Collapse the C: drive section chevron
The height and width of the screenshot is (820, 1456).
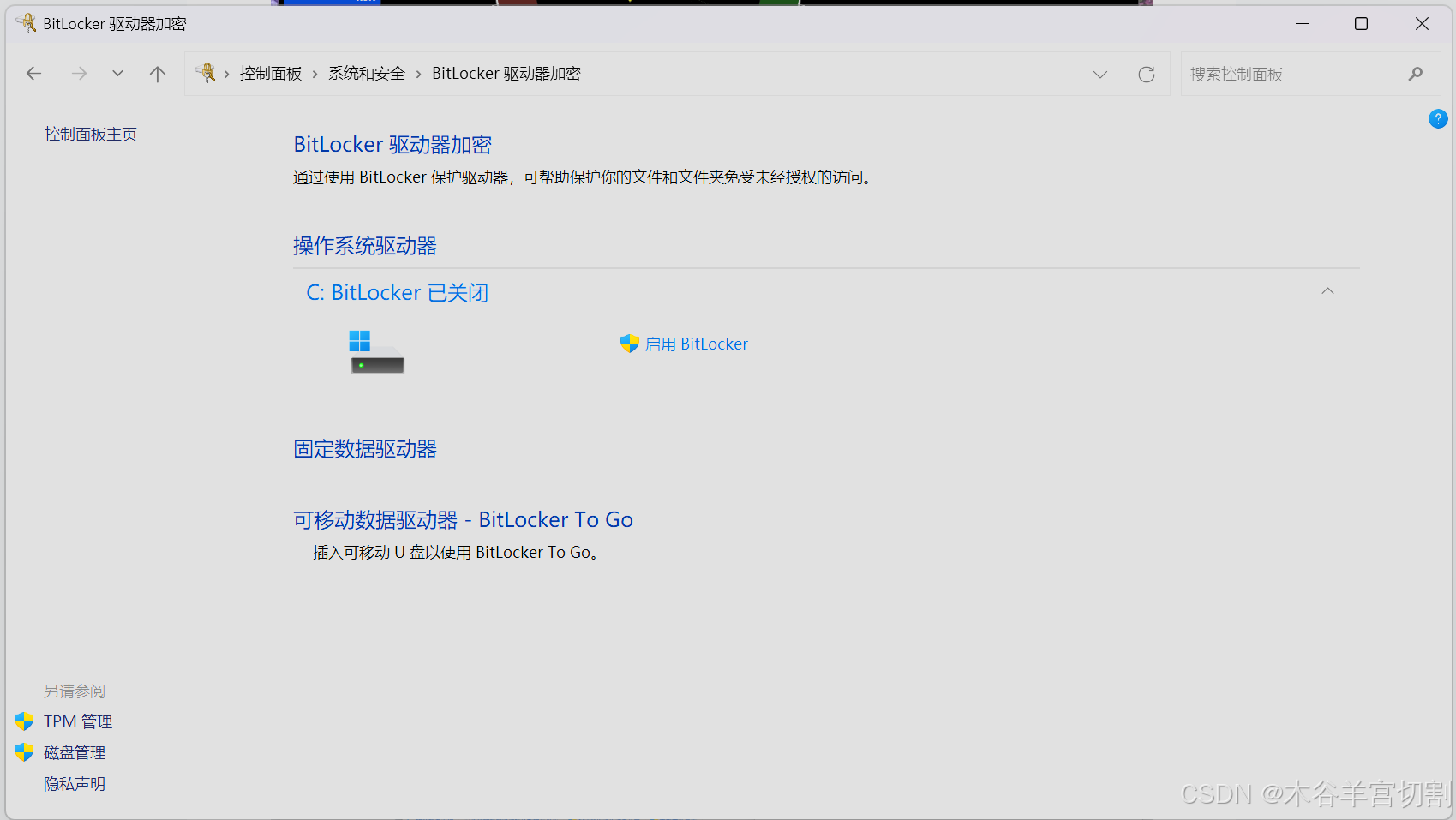[x=1327, y=291]
